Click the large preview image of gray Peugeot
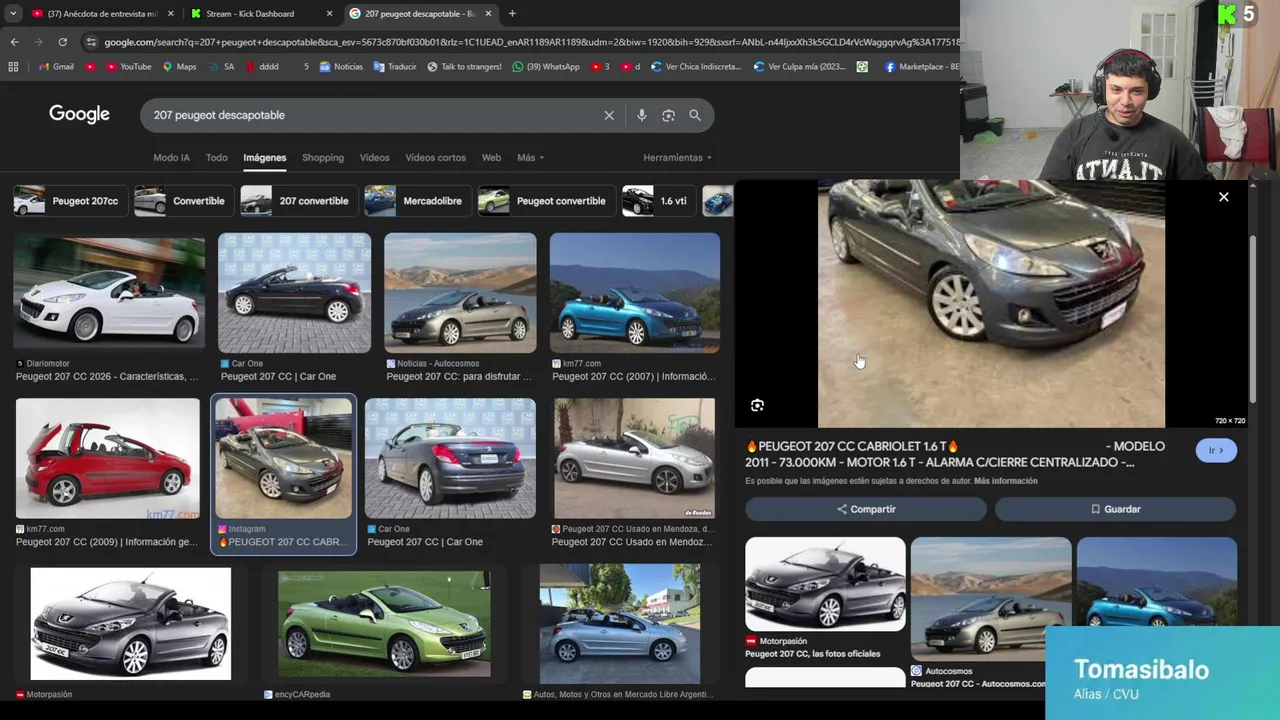 click(991, 304)
